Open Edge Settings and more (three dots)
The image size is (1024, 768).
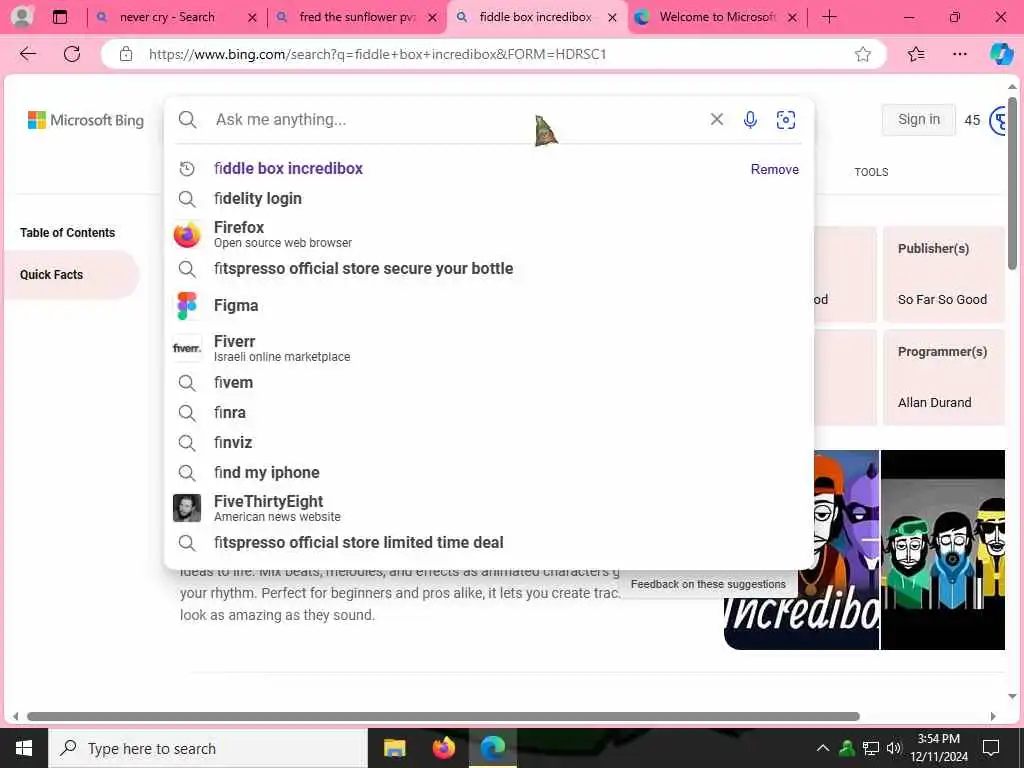click(959, 54)
